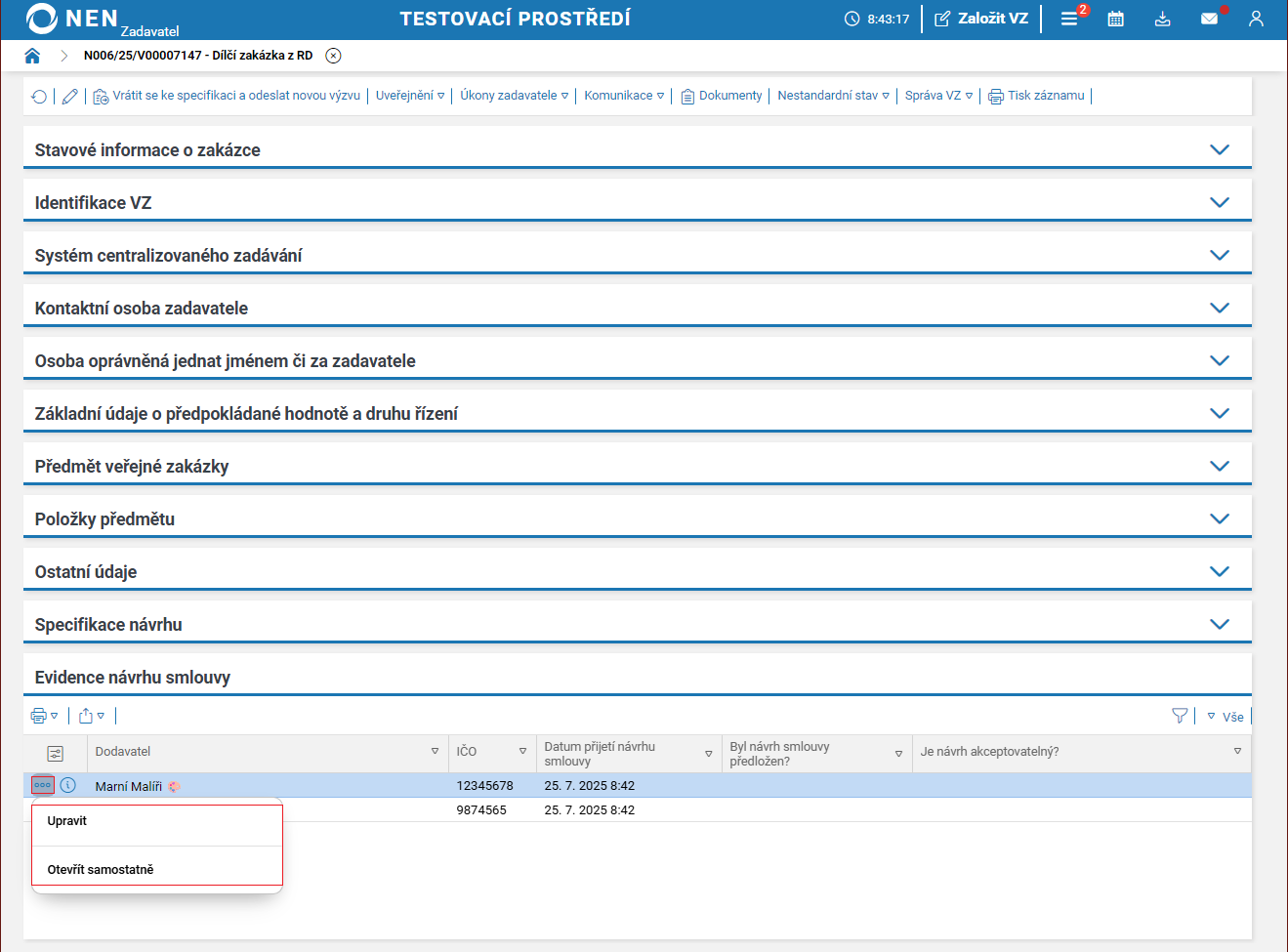Viewport: 1288px width, 952px height.
Task: Click the IČO value 9874565
Action: click(481, 810)
